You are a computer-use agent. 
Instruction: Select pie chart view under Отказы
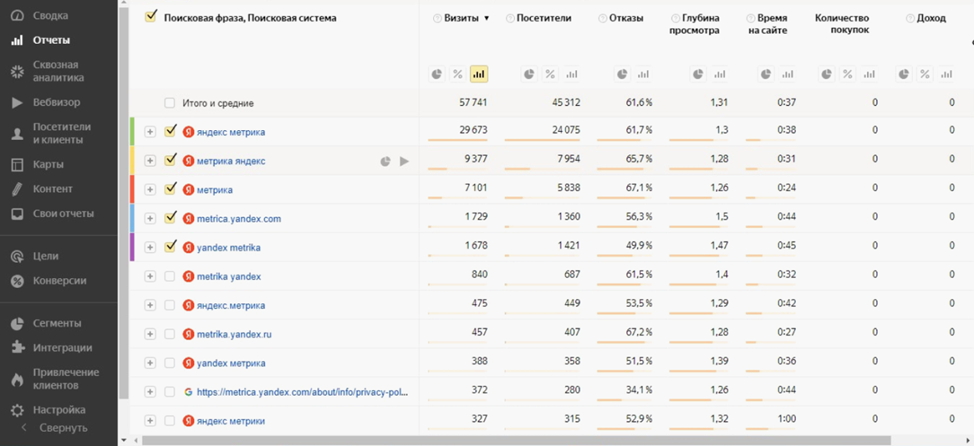tap(622, 75)
